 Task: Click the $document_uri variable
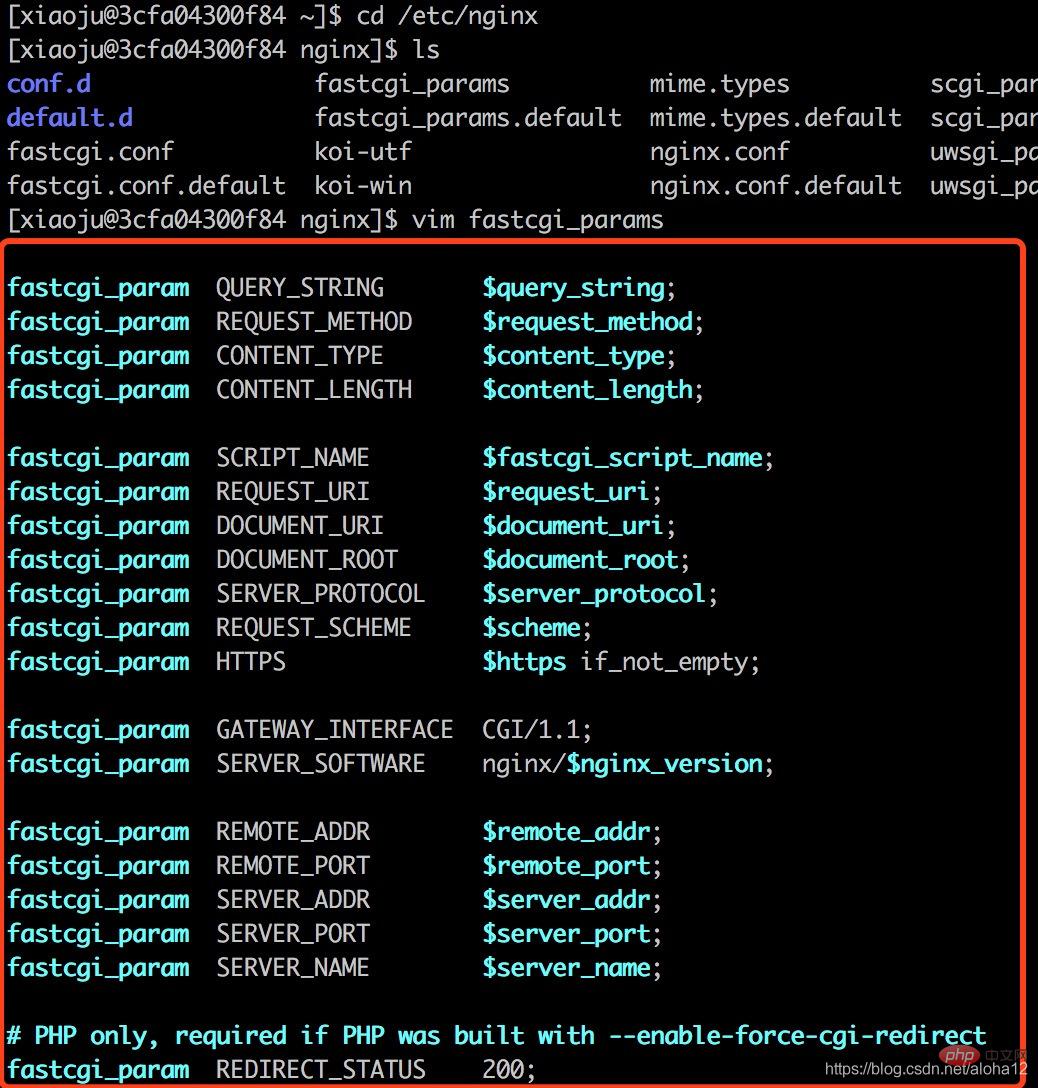573,526
